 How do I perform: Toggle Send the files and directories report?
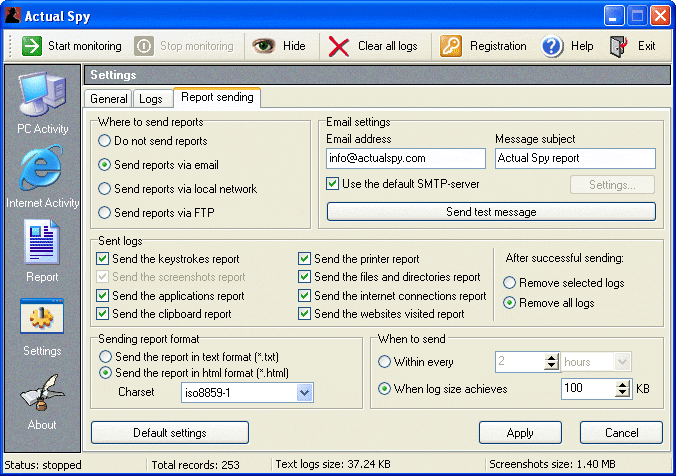tap(304, 276)
